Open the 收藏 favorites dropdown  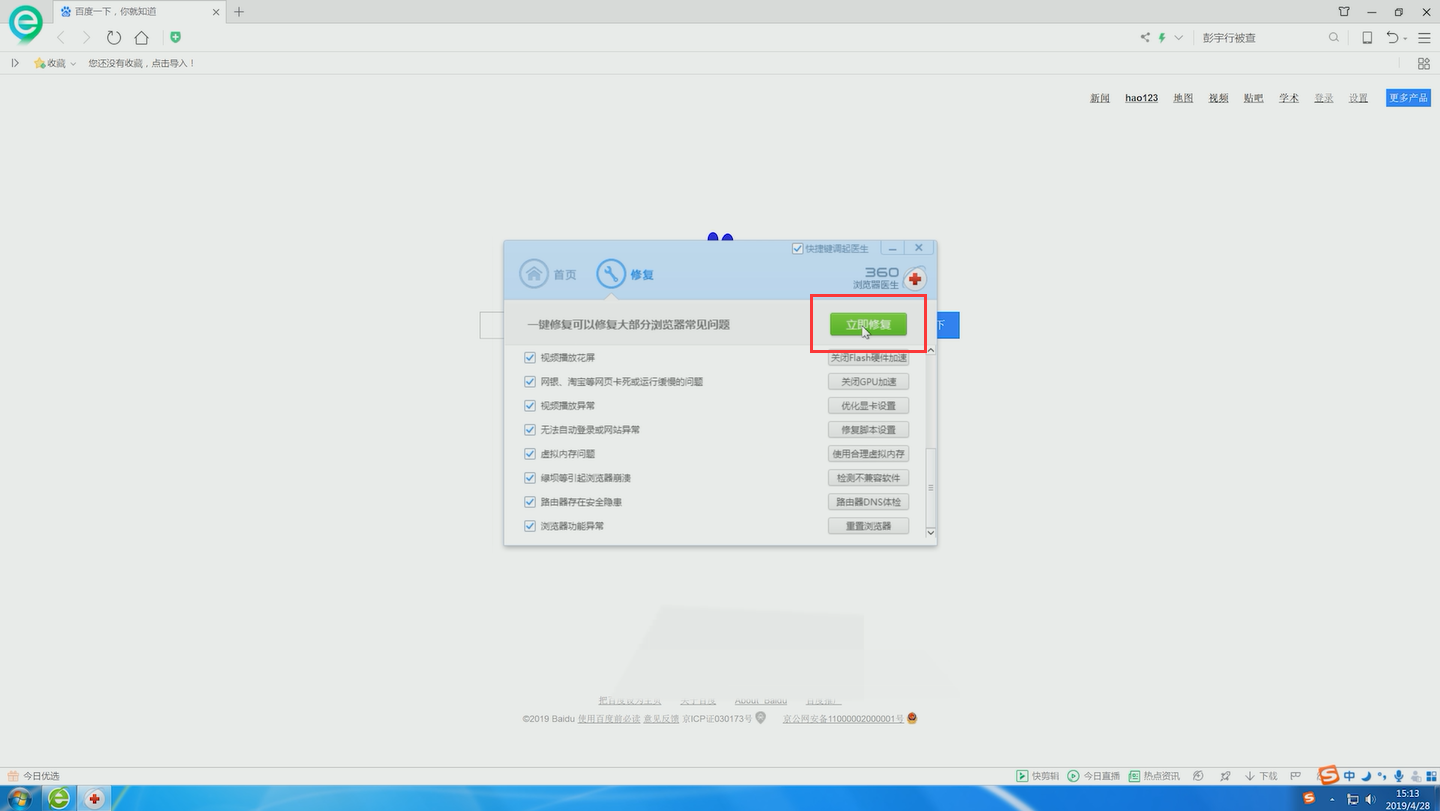(55, 63)
